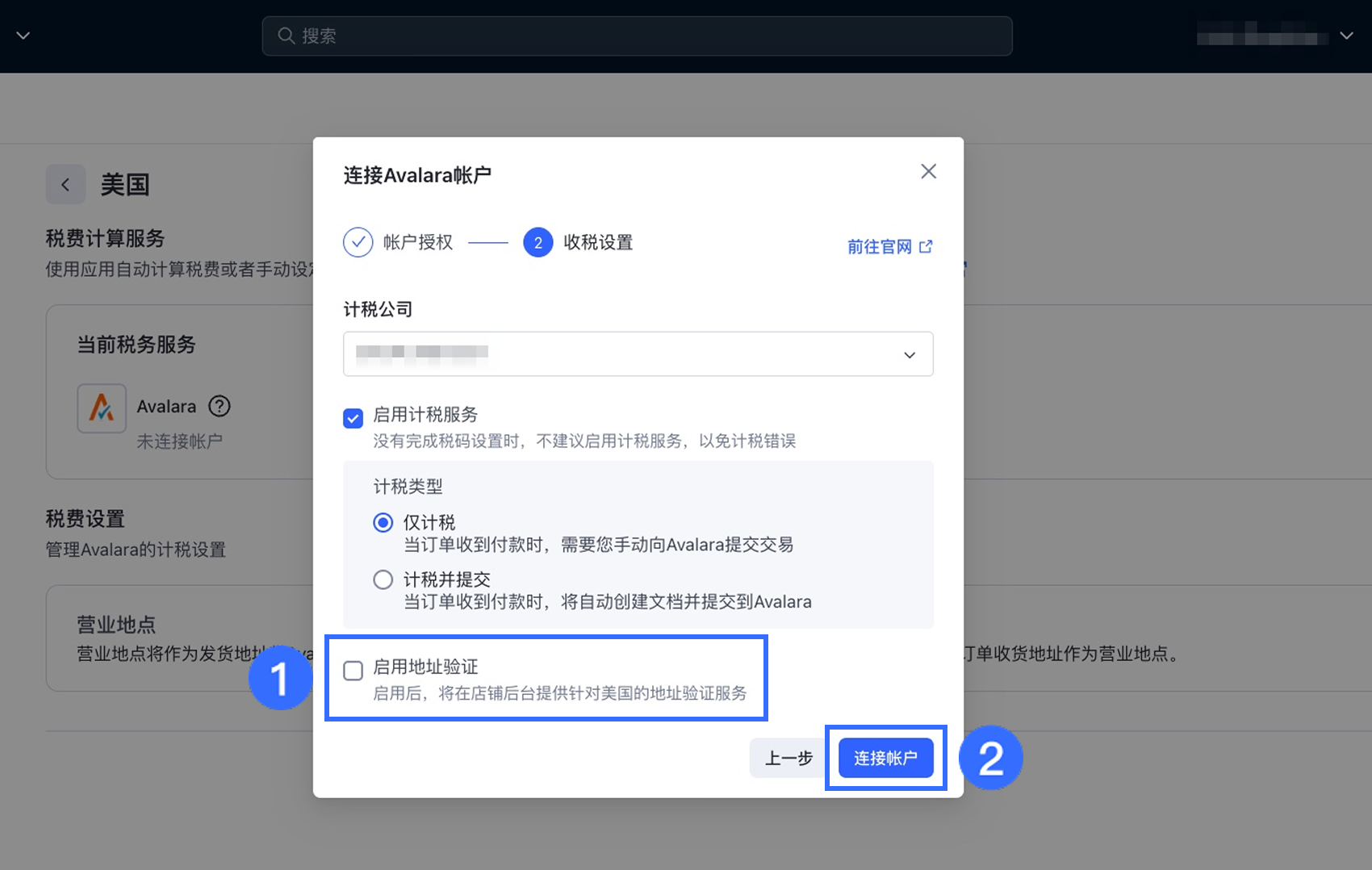
Task: Click the completed 帐户授权 check icon
Action: click(x=358, y=241)
